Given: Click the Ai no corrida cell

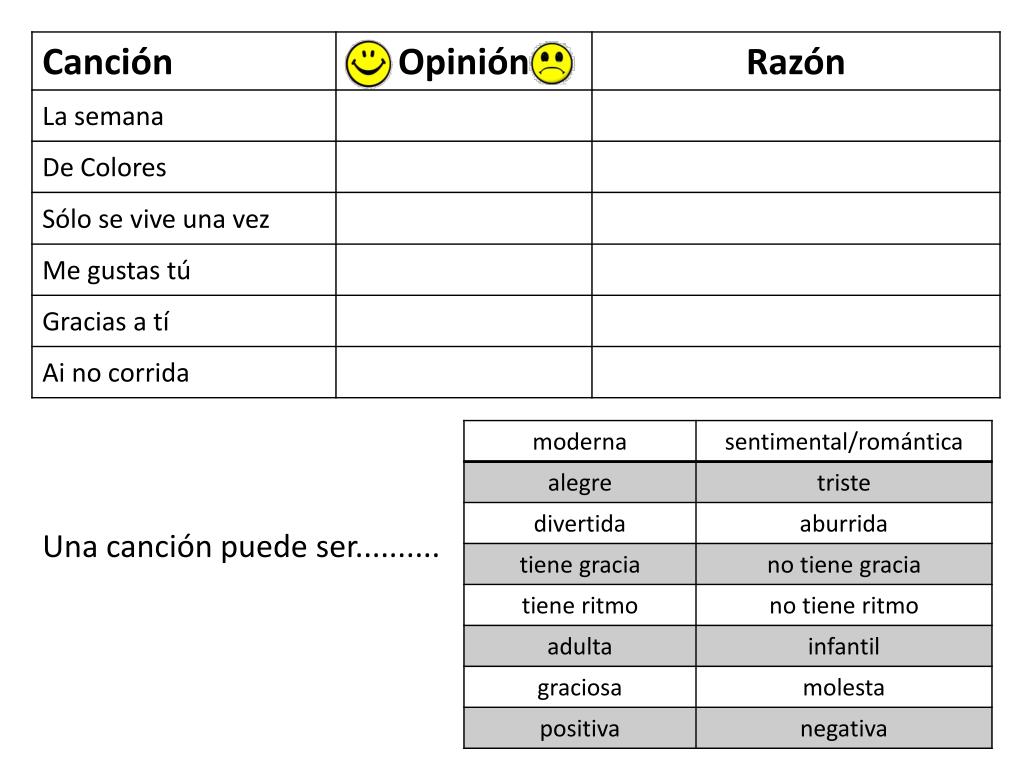Looking at the screenshot, I should click(x=184, y=372).
